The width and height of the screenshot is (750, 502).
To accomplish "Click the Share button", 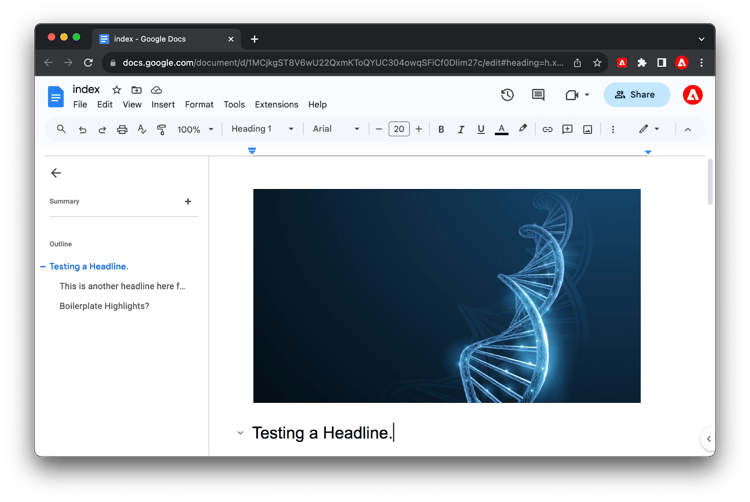I will pos(637,95).
